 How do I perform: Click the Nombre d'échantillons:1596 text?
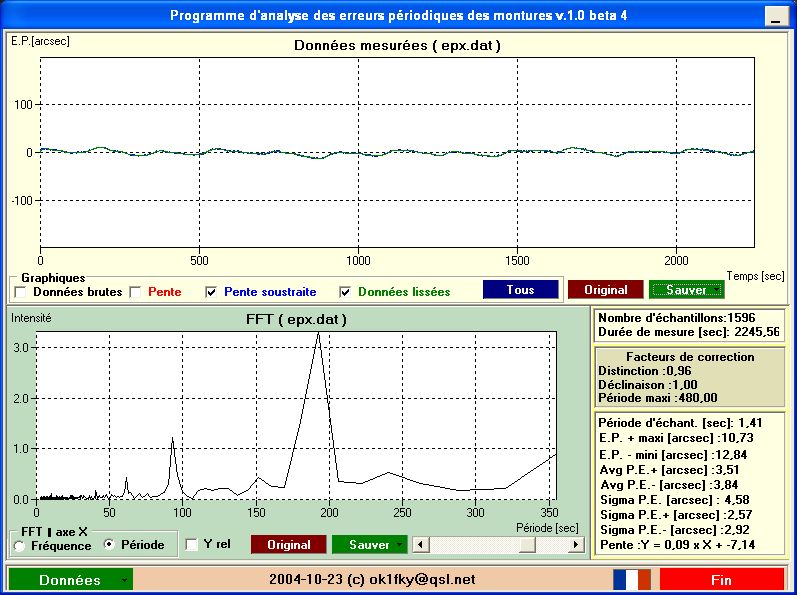tap(677, 318)
